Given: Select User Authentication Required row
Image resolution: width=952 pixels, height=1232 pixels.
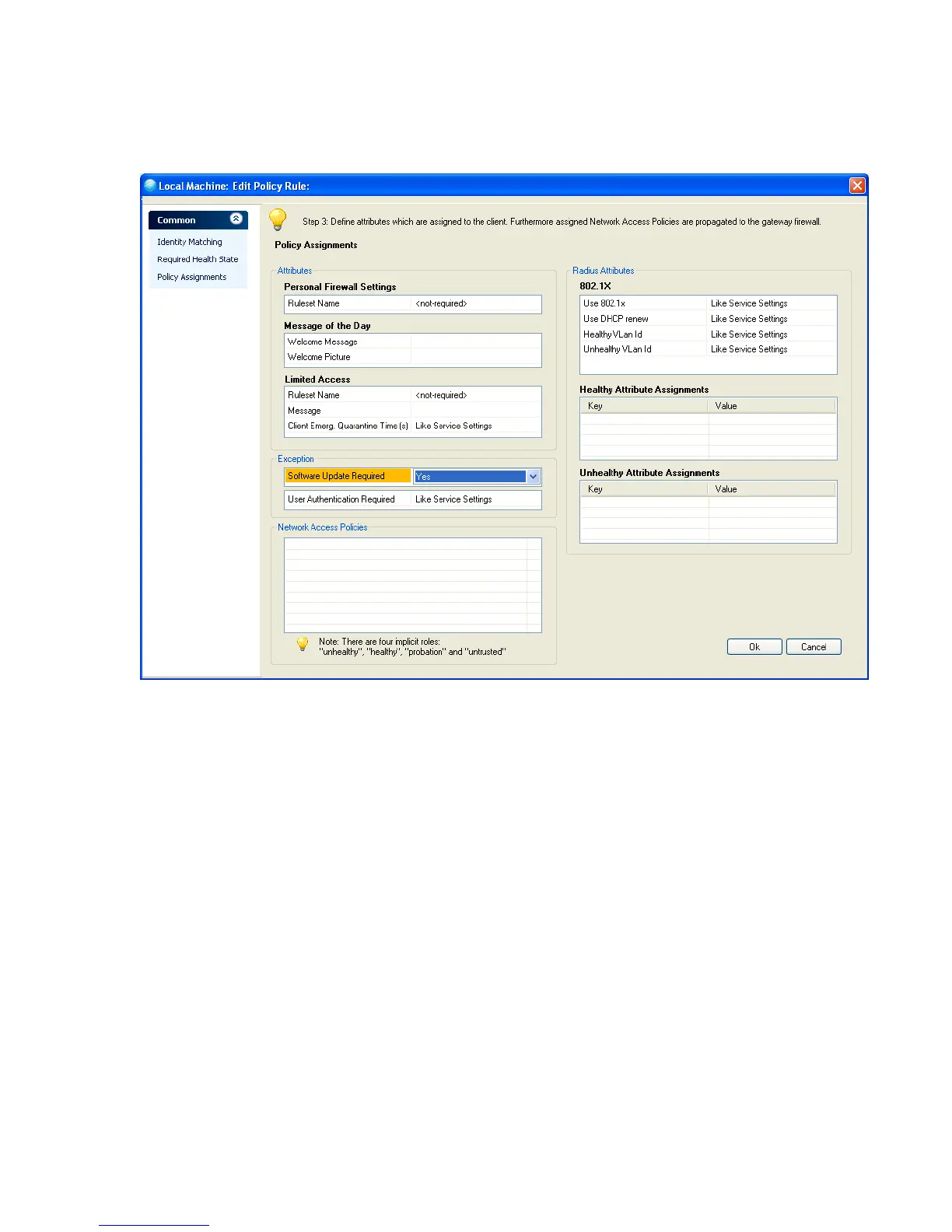Looking at the screenshot, I should tap(413, 499).
